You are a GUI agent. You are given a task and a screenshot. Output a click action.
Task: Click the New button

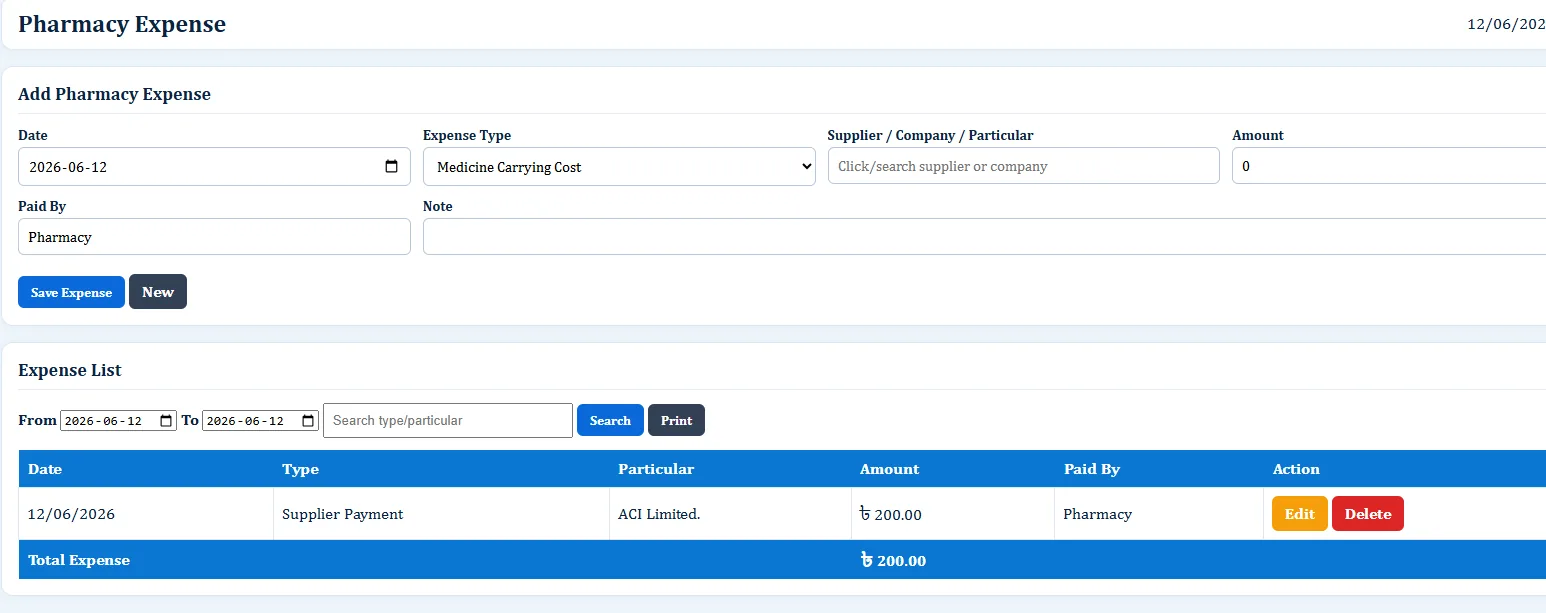(158, 292)
